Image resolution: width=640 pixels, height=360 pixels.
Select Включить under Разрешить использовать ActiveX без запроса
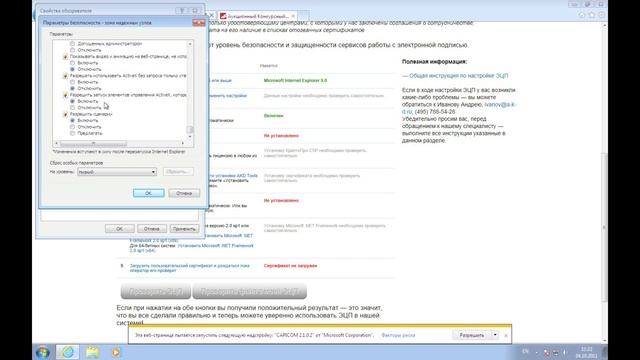[72, 82]
